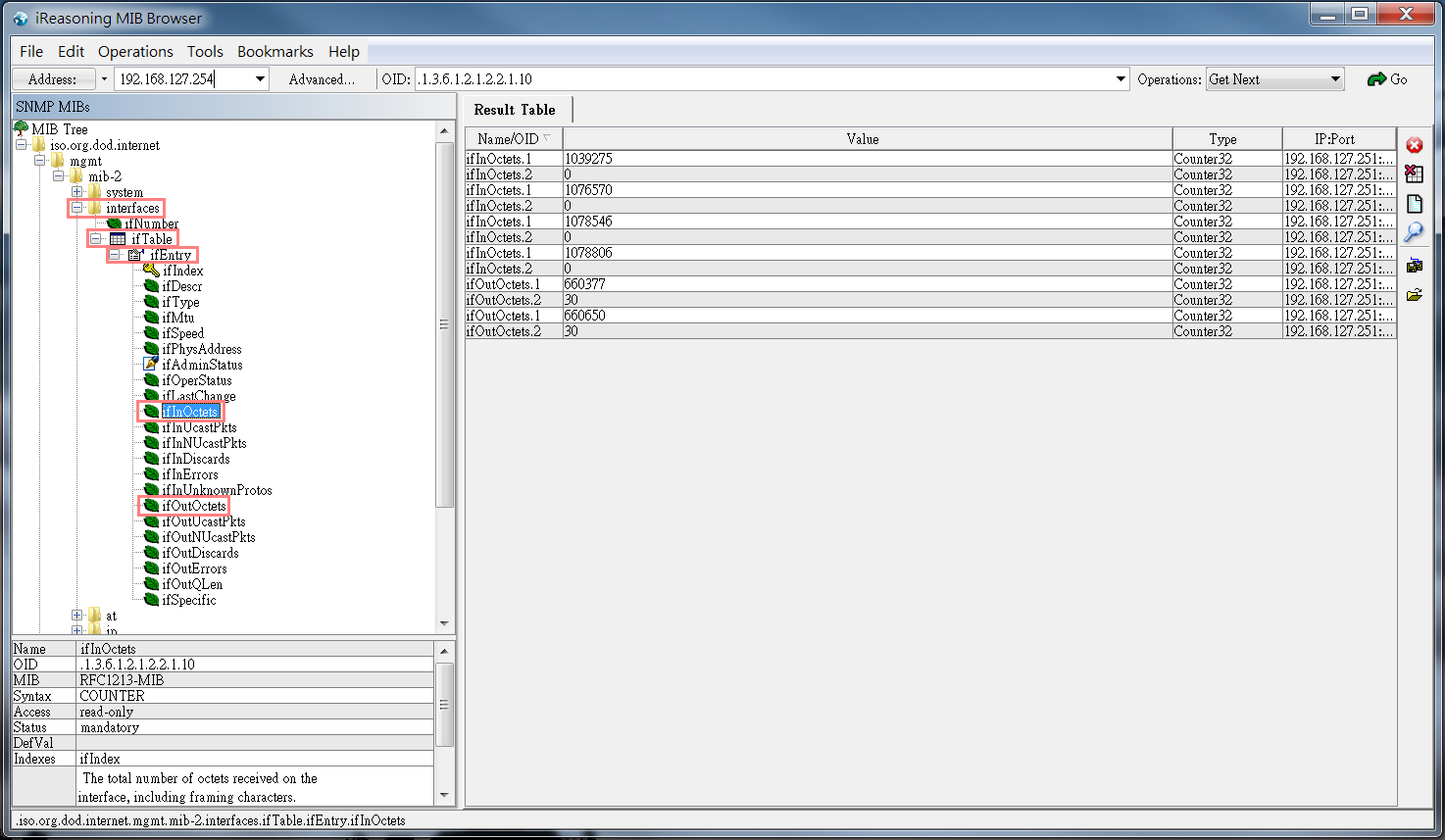Open the OID history dropdown
This screenshot has height=840, width=1445.
pos(1119,78)
